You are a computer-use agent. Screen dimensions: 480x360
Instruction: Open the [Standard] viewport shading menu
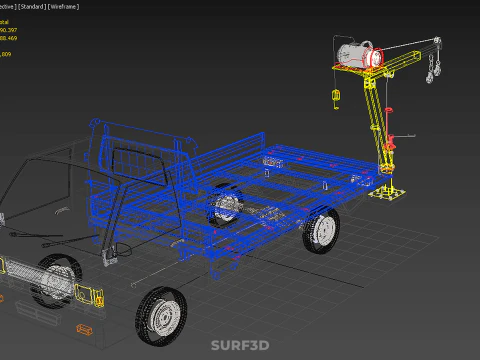tap(32, 7)
